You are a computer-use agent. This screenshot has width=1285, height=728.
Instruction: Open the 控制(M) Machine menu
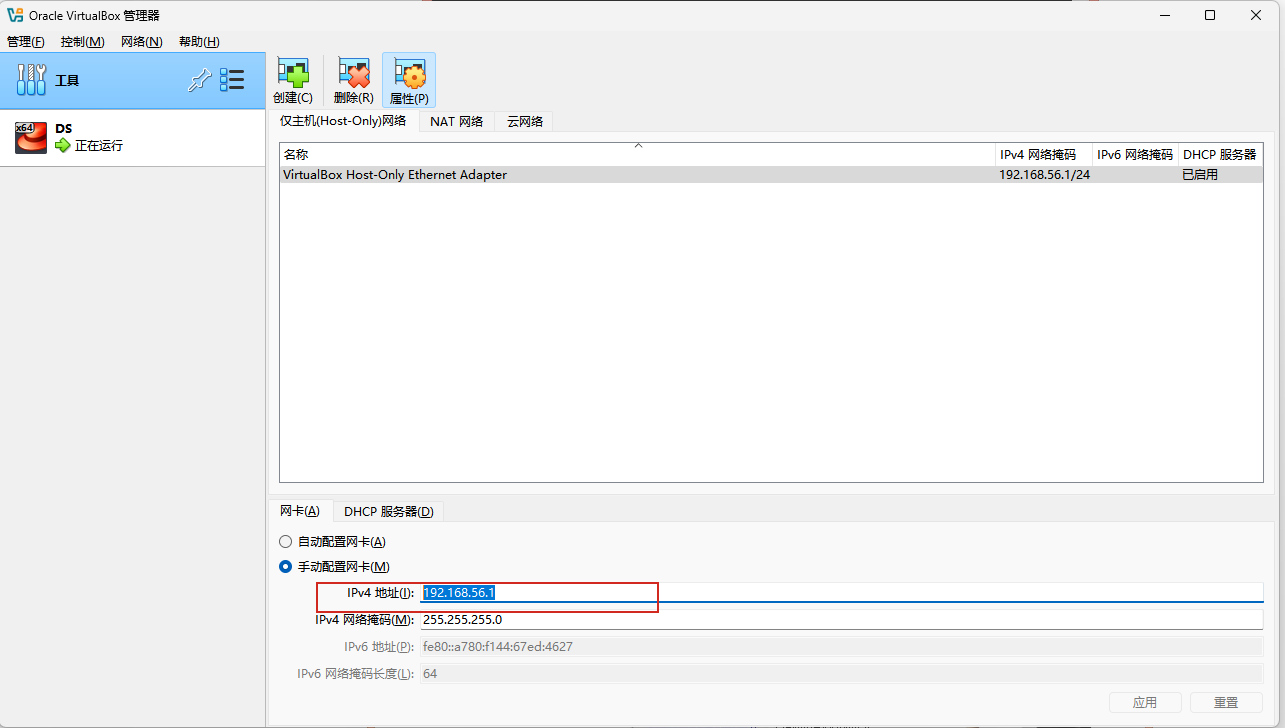[82, 41]
